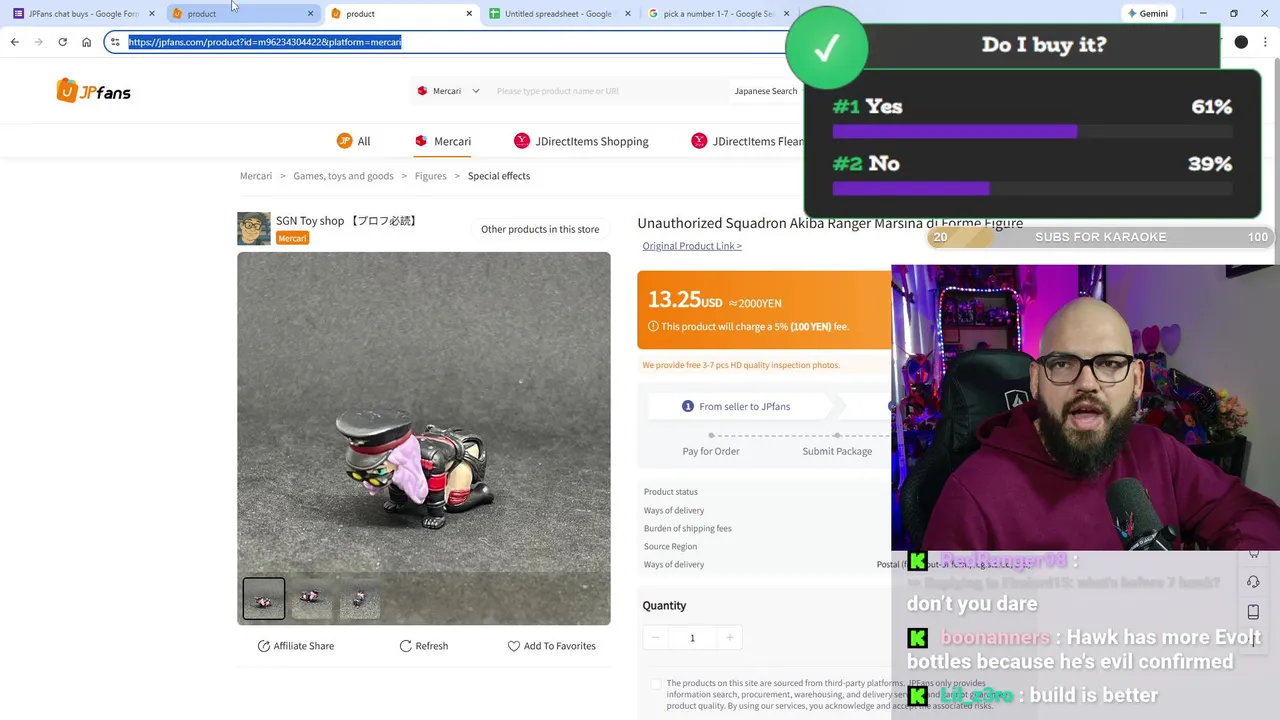
Task: Close the pick a number 1-7 tab
Action: [787, 13]
